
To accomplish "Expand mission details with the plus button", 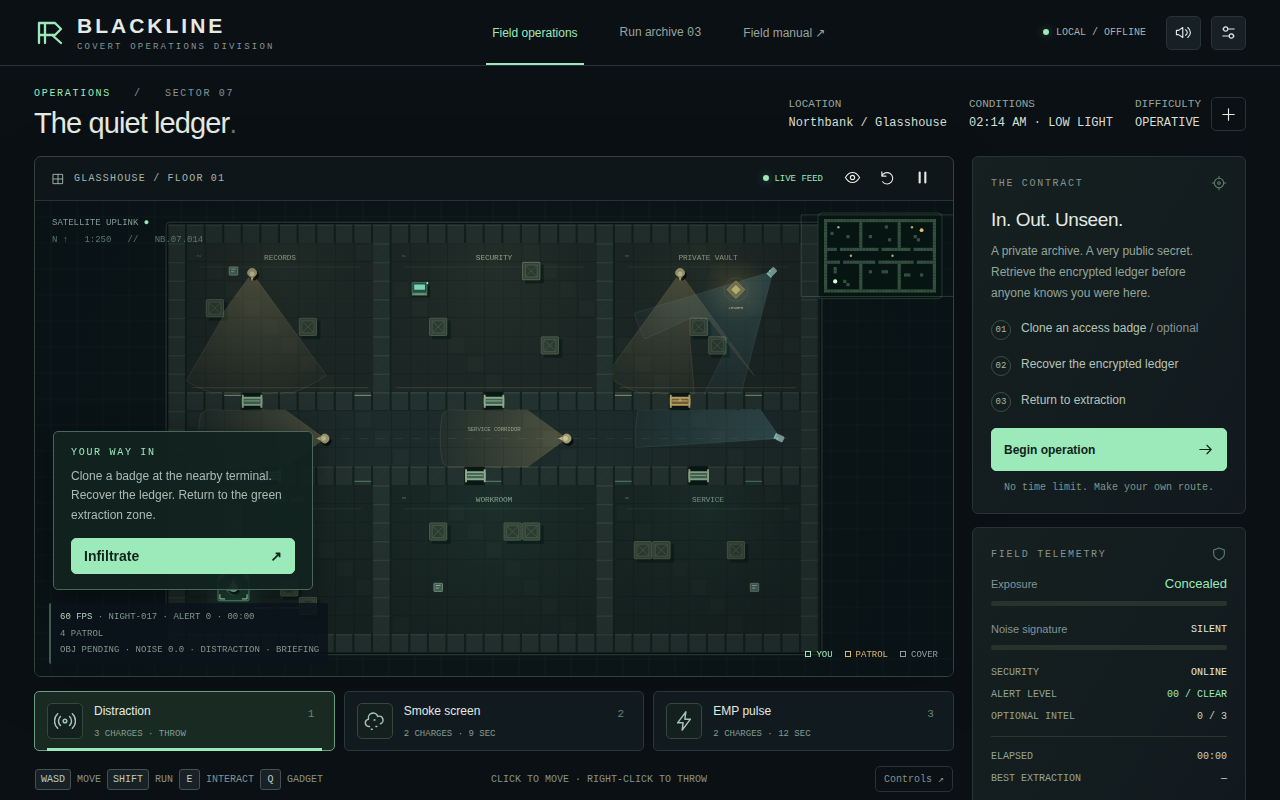I will click(x=1228, y=114).
